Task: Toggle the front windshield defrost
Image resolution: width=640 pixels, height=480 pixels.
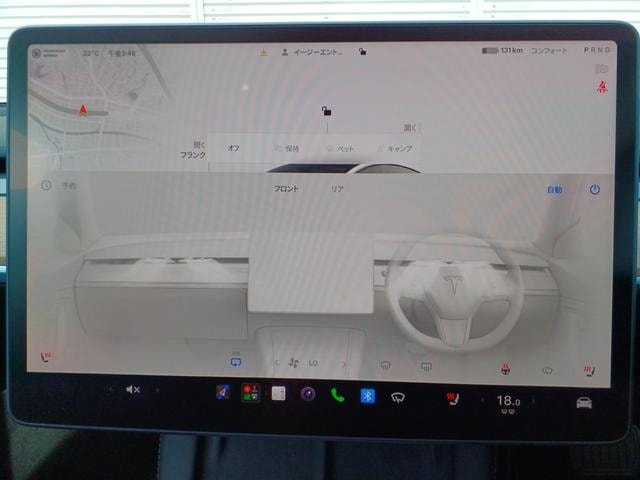Action: click(x=385, y=365)
